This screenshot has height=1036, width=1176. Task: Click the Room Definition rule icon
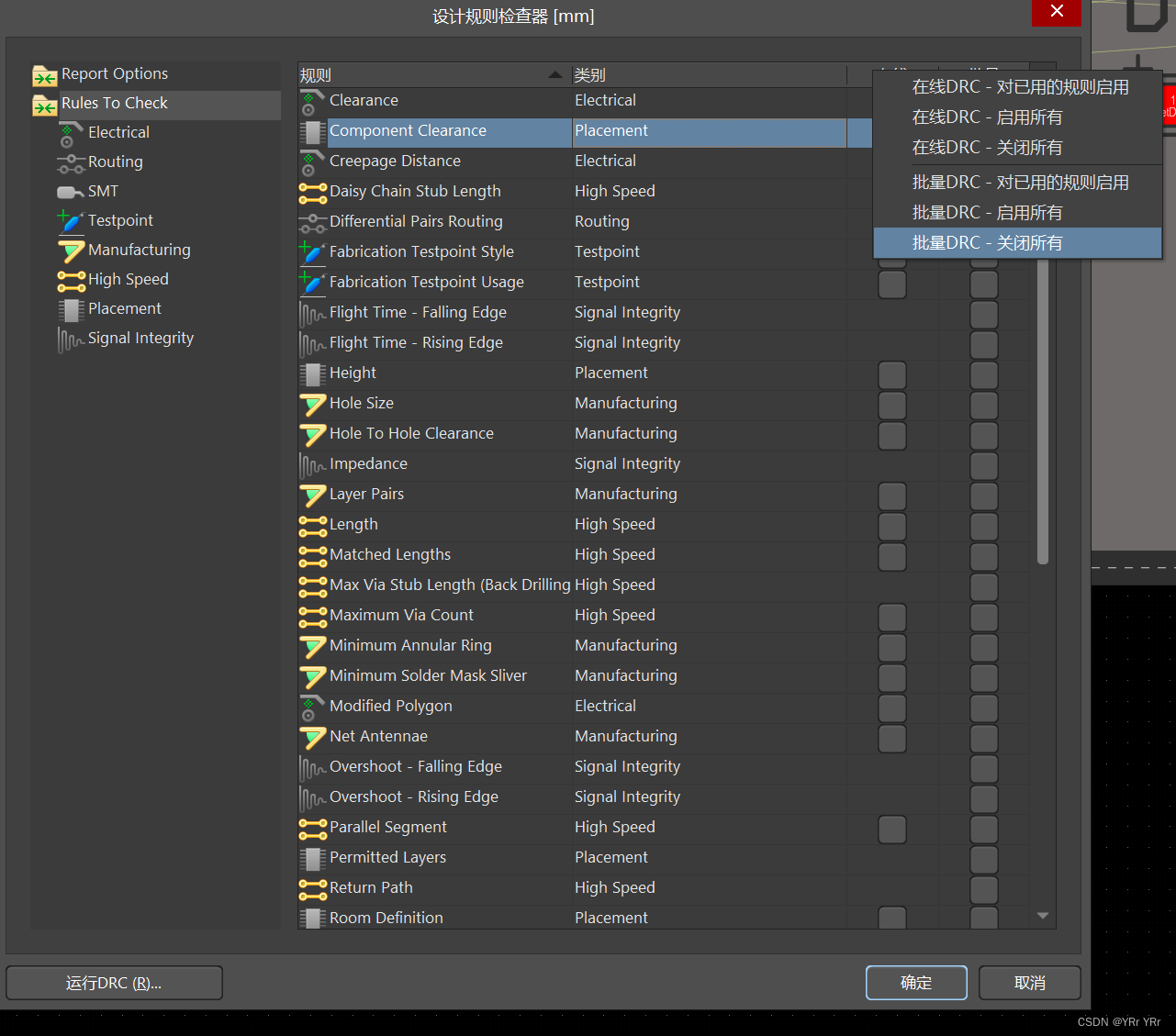click(x=312, y=918)
